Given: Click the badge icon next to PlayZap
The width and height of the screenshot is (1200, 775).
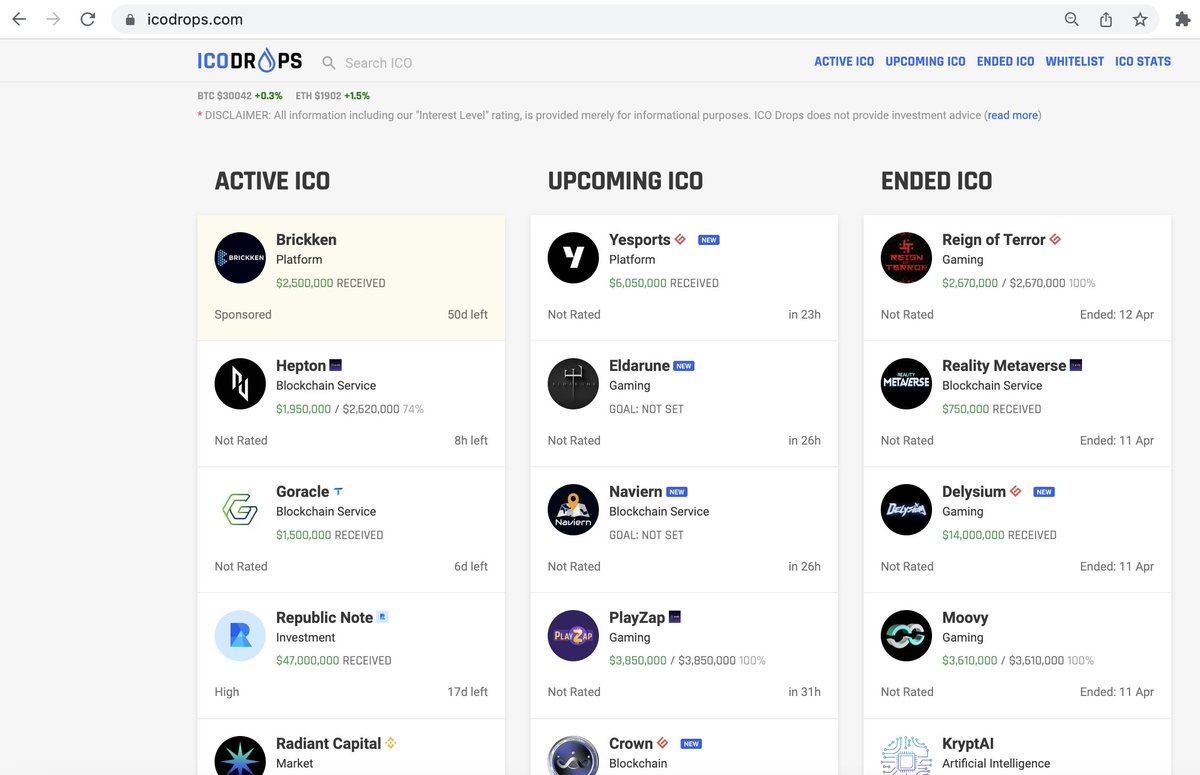Looking at the screenshot, I should [x=675, y=617].
